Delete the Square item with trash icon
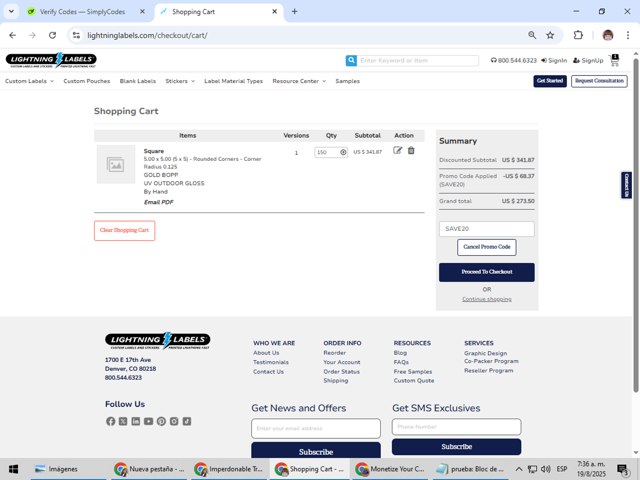This screenshot has width=640, height=480. 411,151
